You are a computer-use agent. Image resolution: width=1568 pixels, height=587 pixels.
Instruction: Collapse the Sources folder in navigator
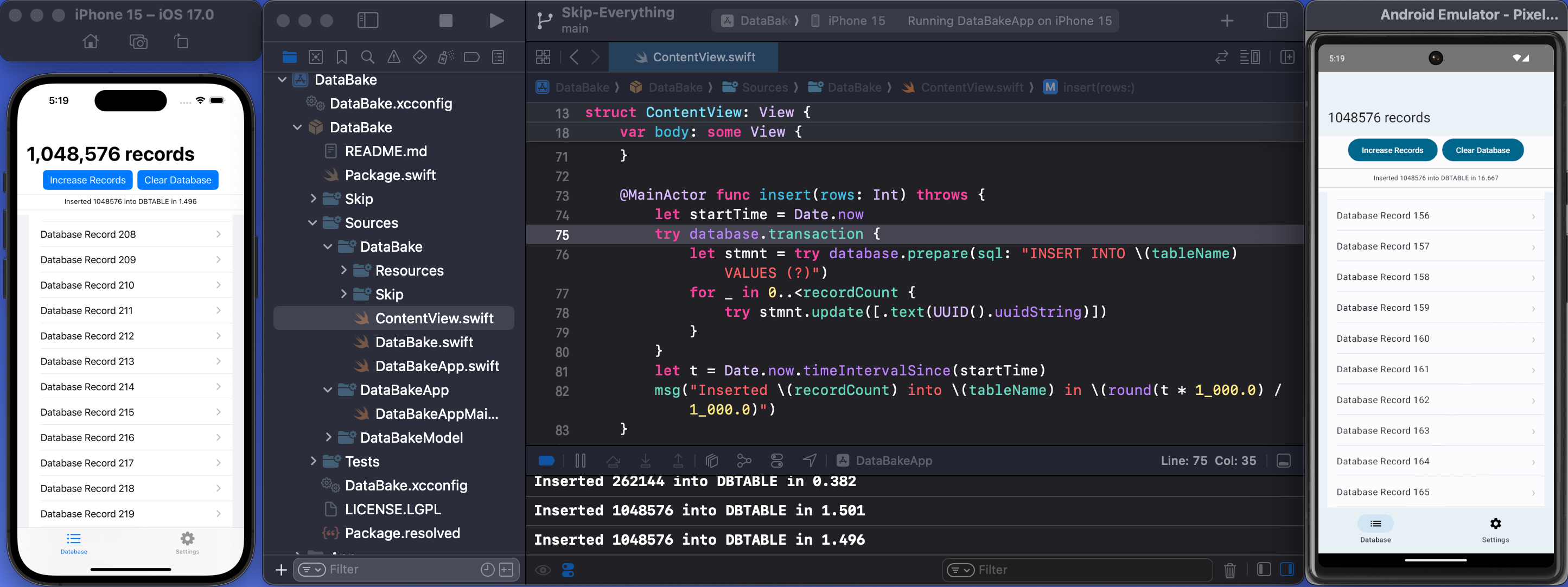(313, 222)
